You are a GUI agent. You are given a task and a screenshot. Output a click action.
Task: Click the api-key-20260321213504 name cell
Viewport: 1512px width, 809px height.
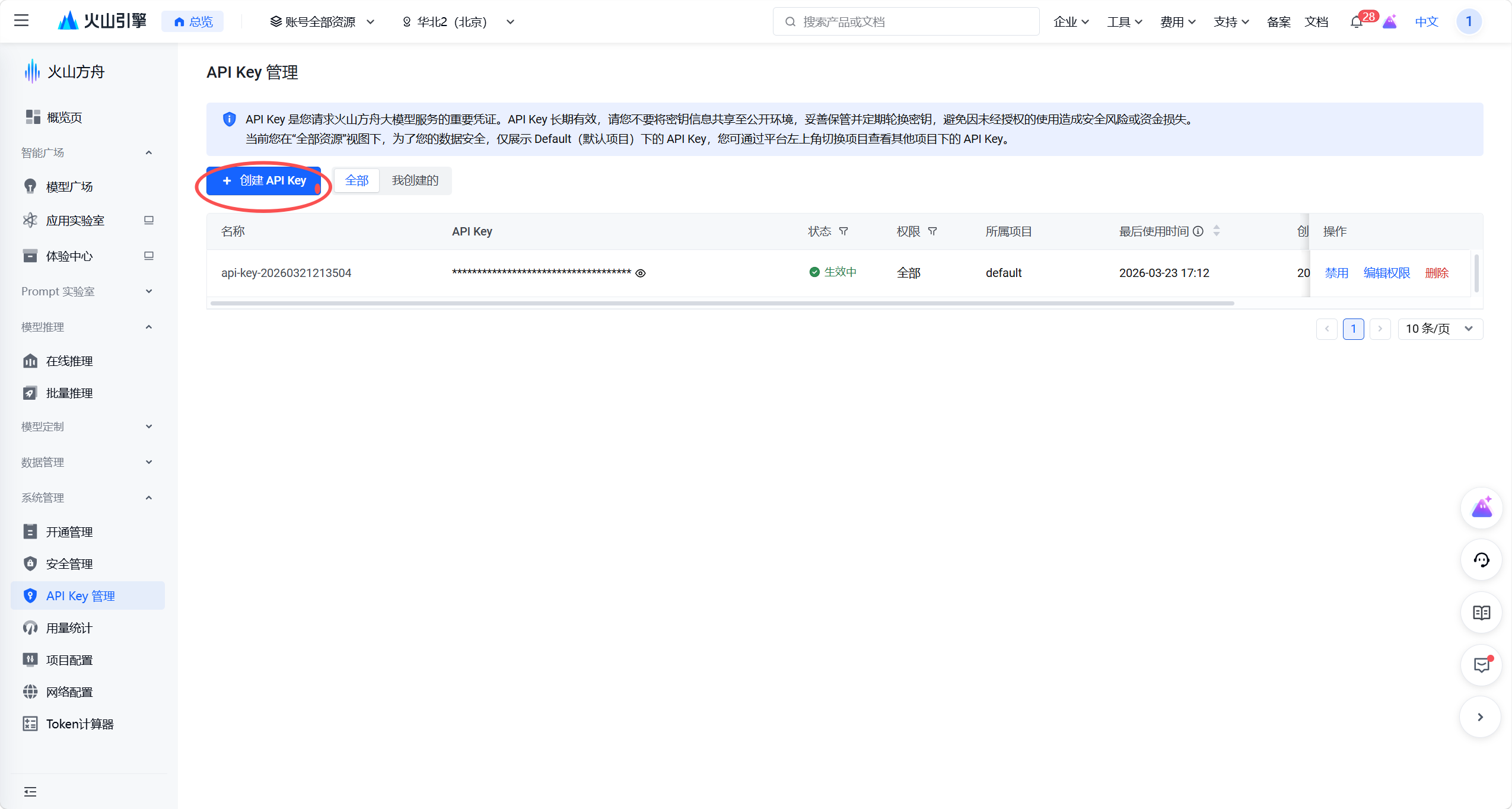click(286, 273)
